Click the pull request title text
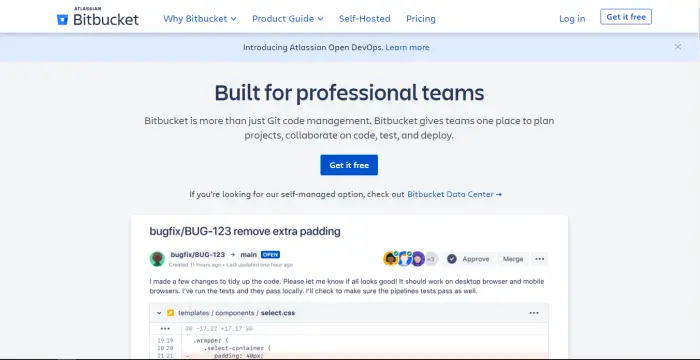Image resolution: width=700 pixels, height=360 pixels. coord(245,231)
